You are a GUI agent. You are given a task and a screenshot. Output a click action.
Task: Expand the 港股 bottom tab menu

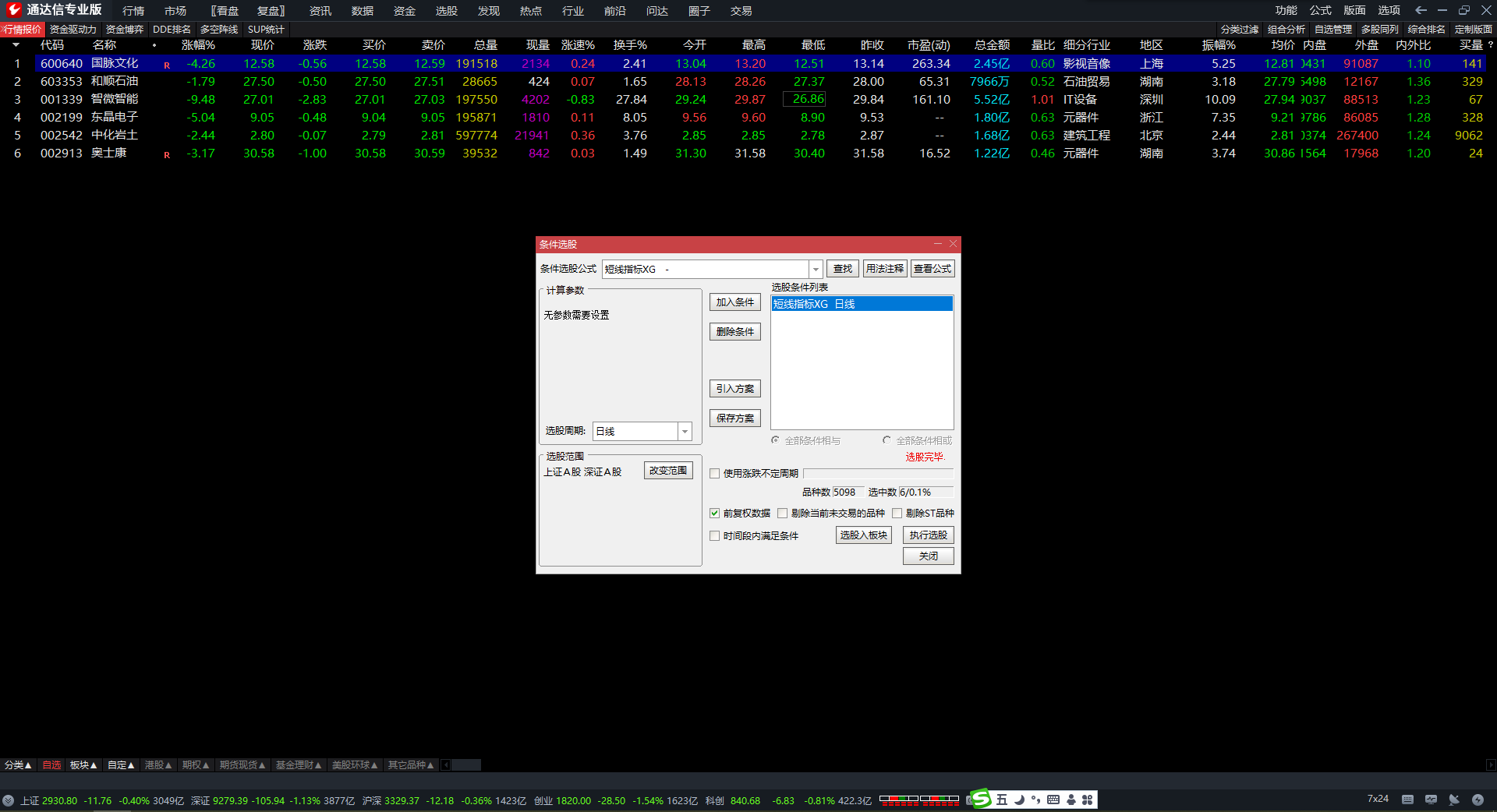point(158,765)
